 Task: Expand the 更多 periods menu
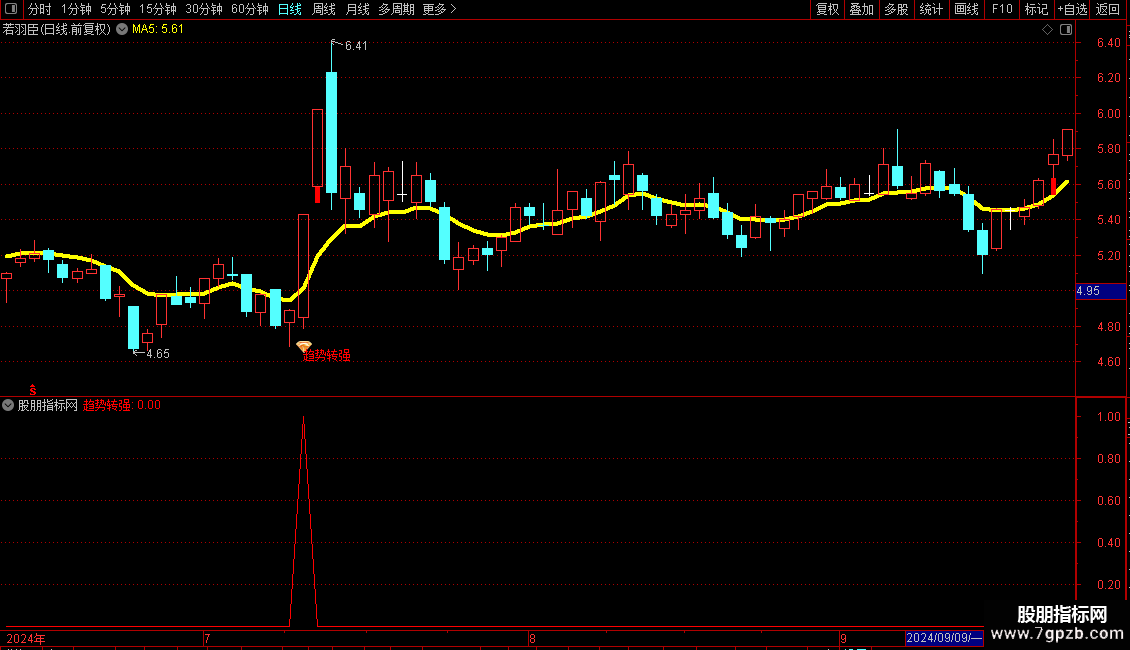pyautogui.click(x=440, y=9)
